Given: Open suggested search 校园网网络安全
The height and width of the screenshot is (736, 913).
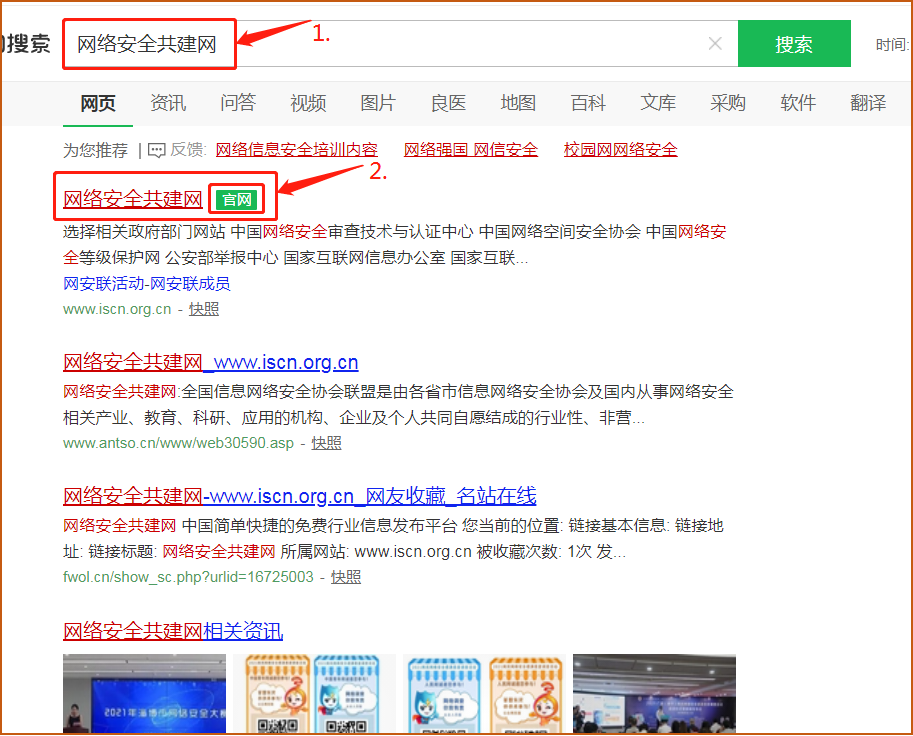Looking at the screenshot, I should pyautogui.click(x=620, y=150).
